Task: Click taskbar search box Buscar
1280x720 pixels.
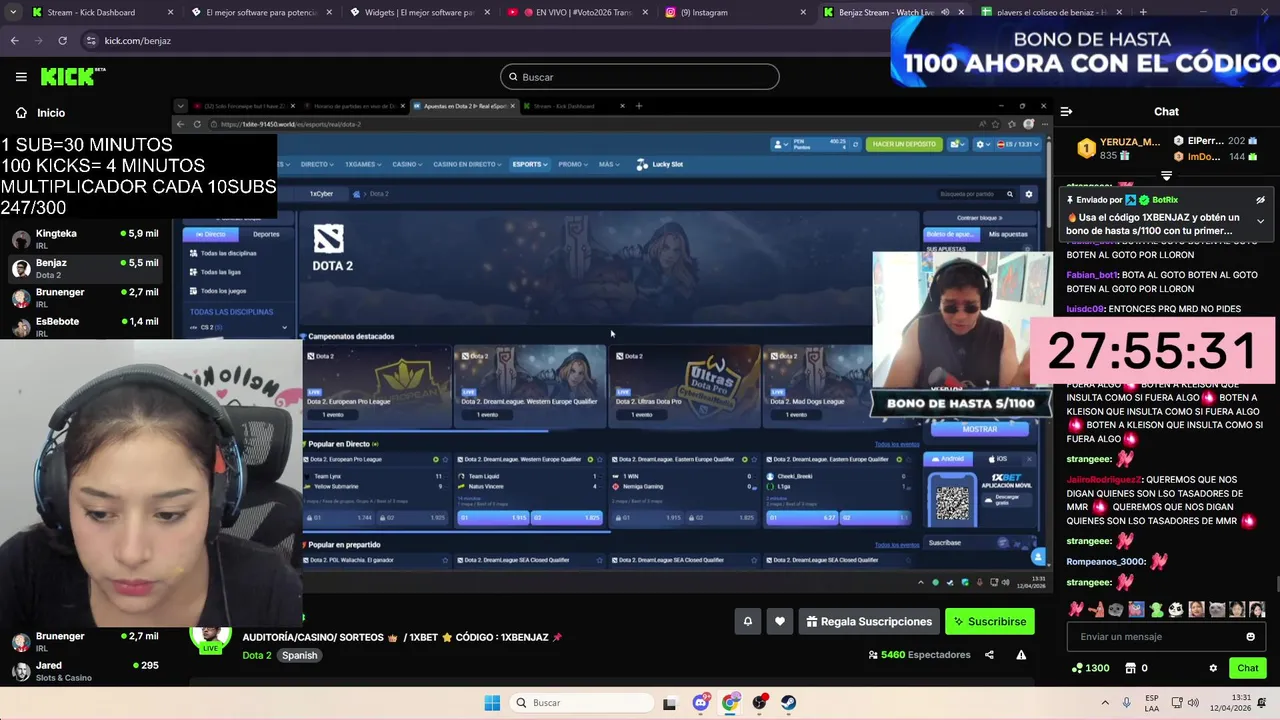Action: click(580, 703)
